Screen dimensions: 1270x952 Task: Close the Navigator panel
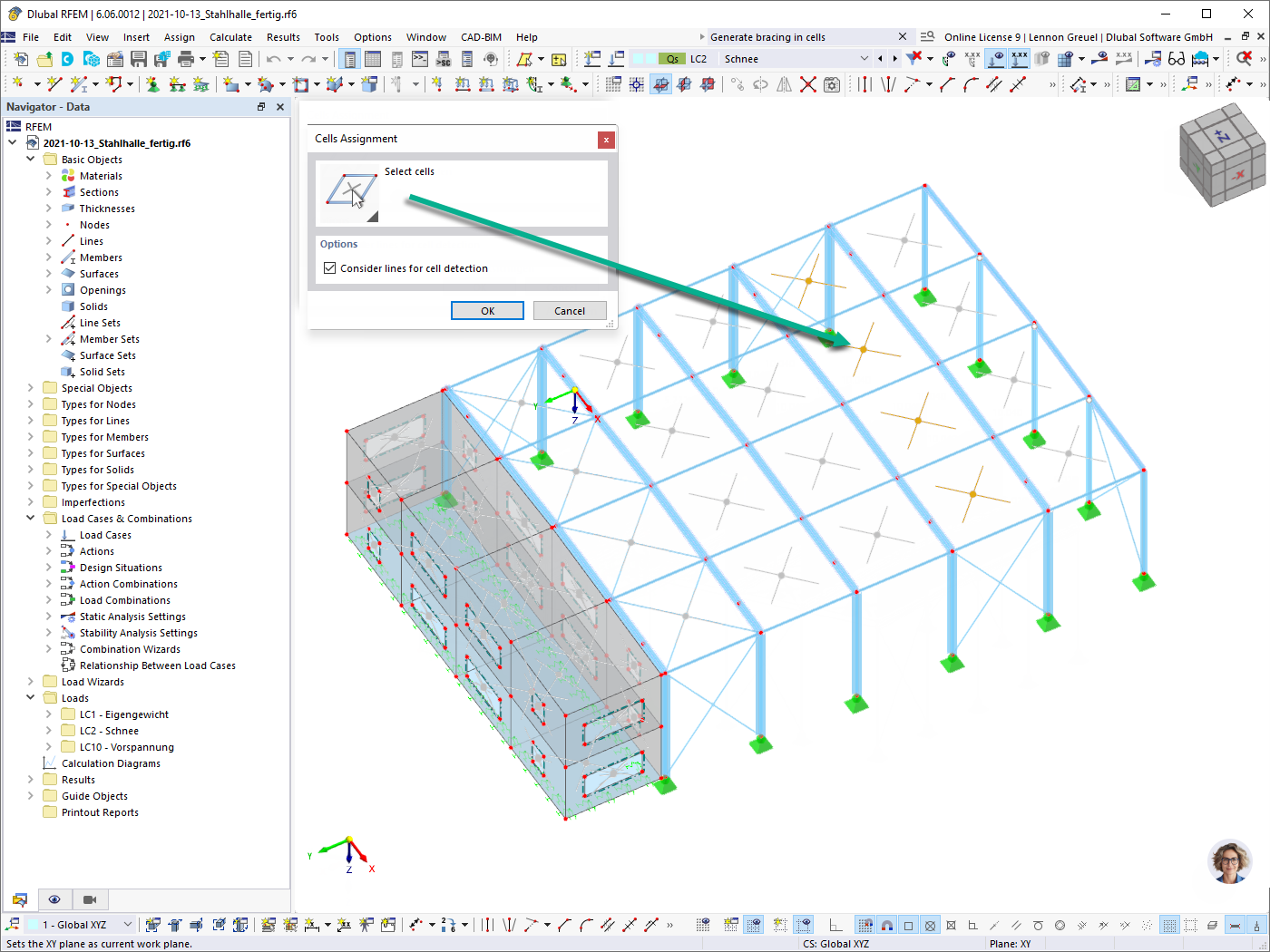280,107
